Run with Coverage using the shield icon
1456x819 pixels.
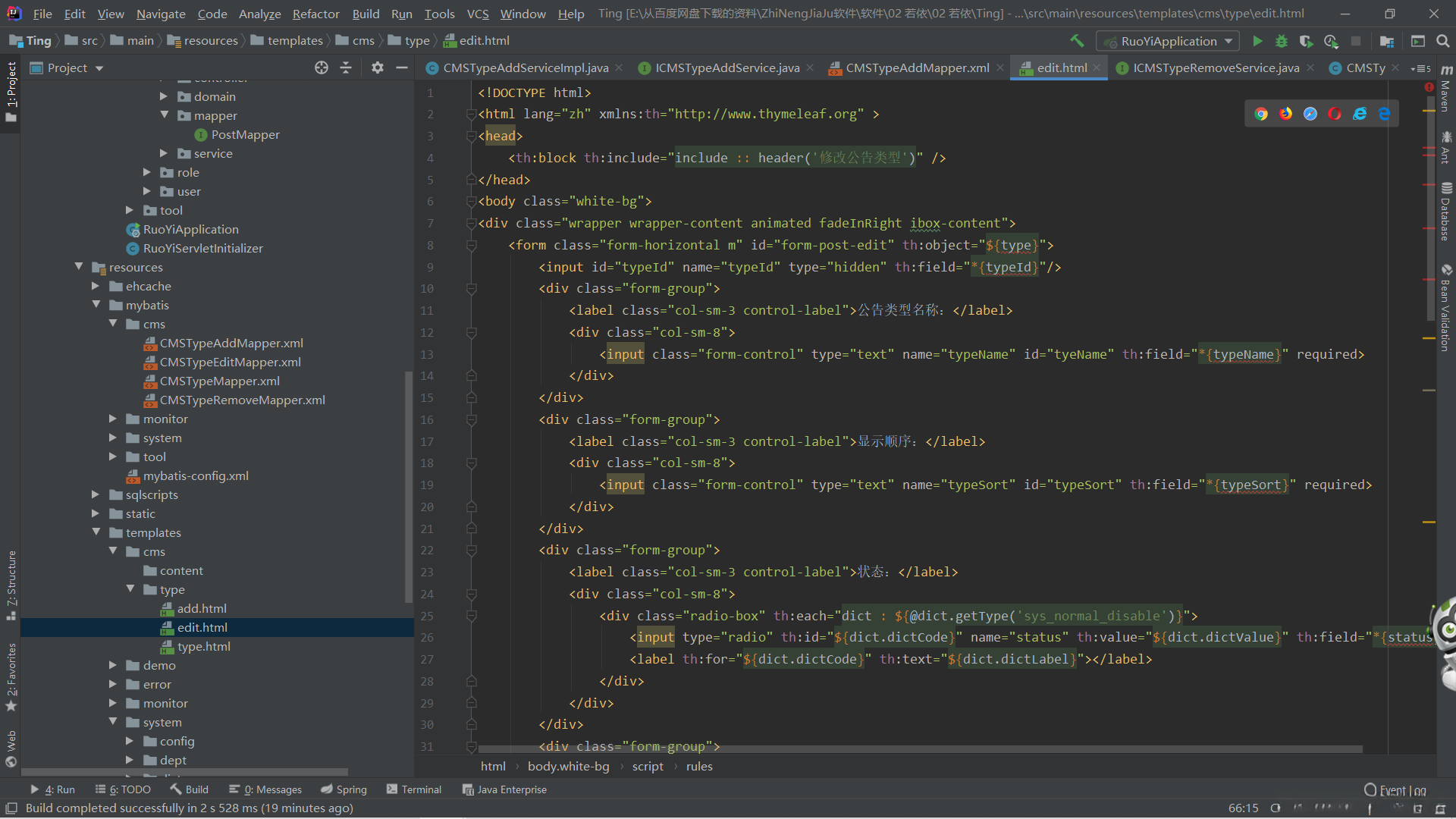pos(1306,41)
